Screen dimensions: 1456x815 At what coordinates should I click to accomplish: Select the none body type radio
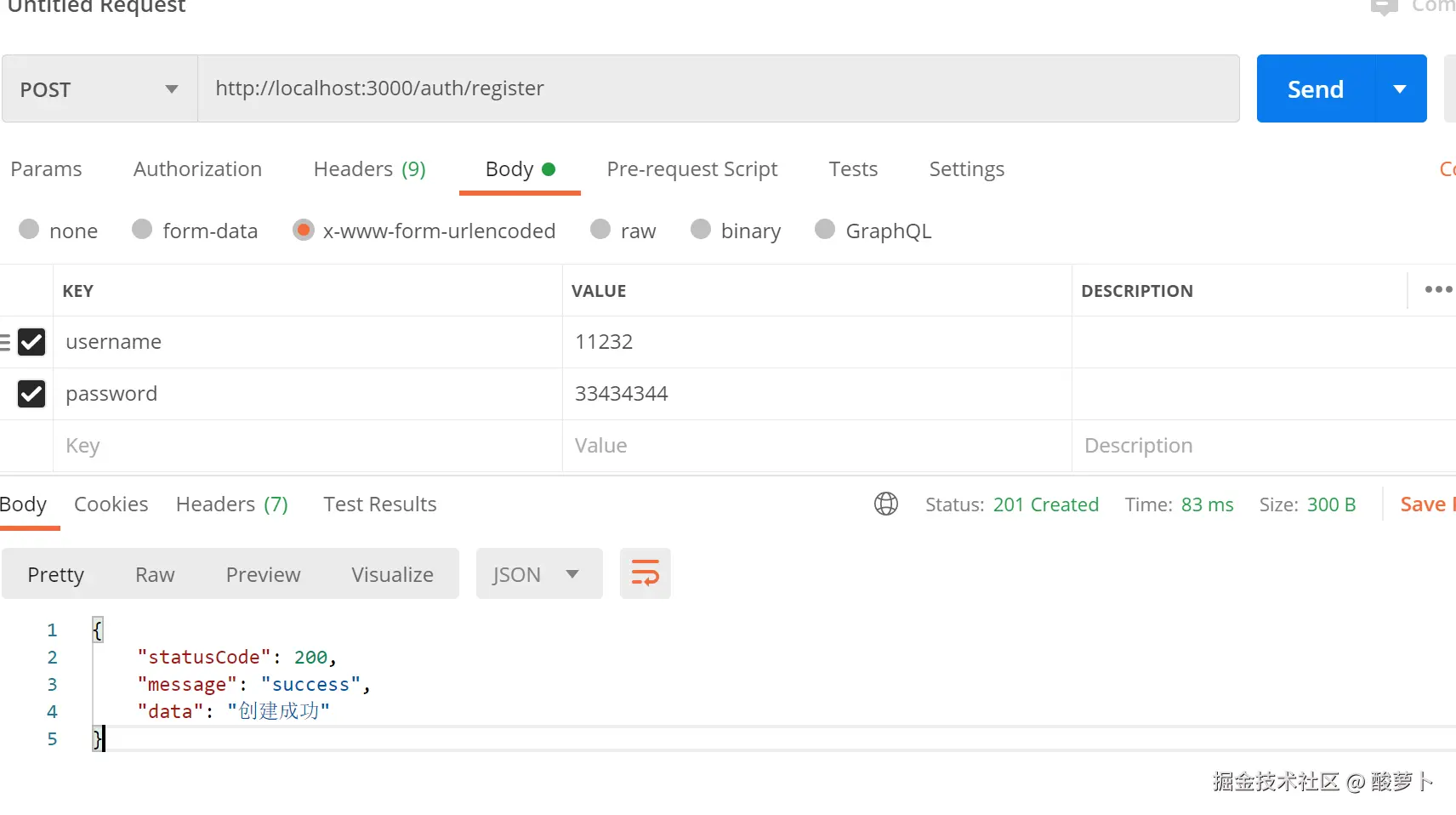[x=29, y=230]
